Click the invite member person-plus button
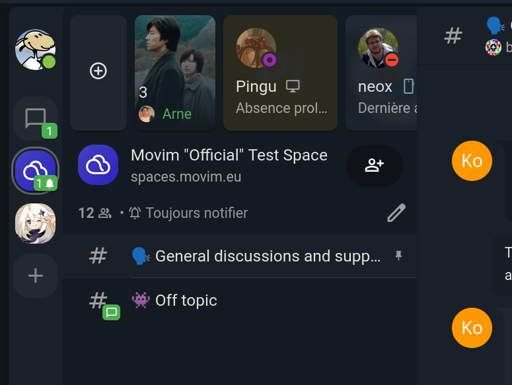This screenshot has width=512, height=385. (374, 165)
